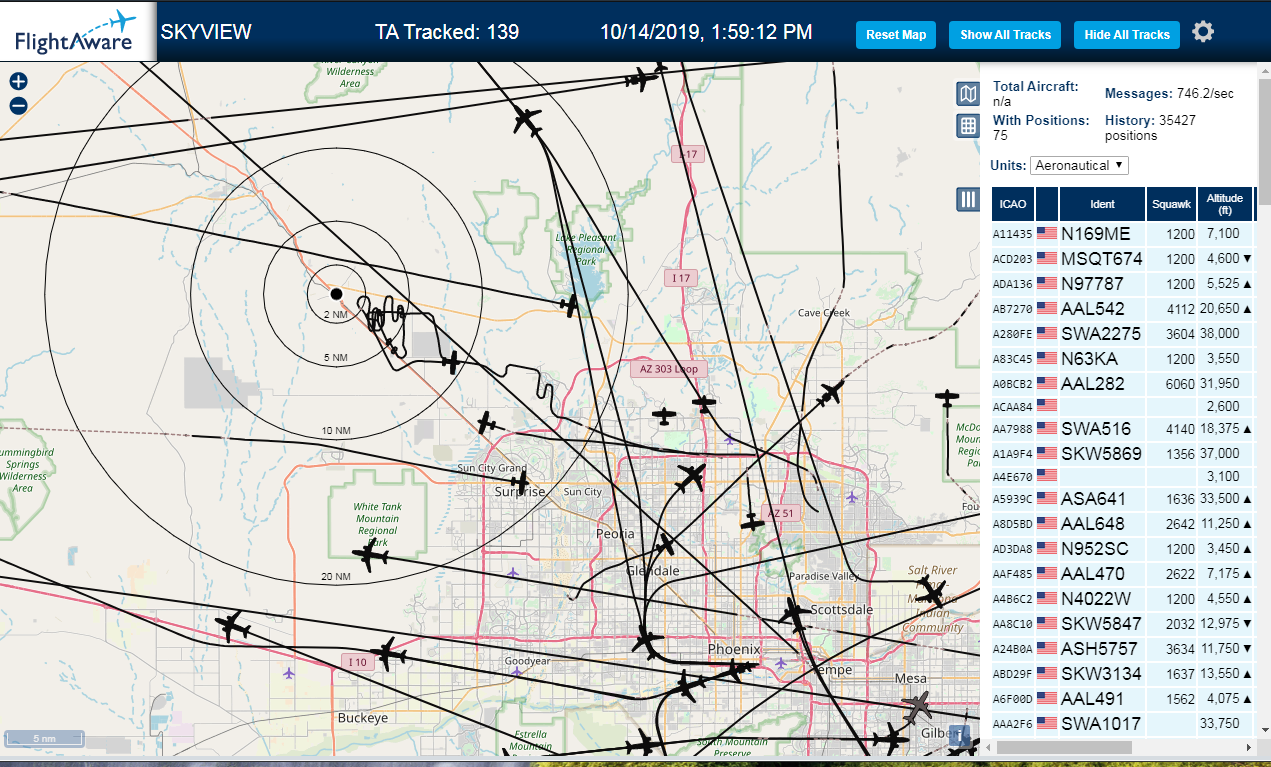This screenshot has width=1271, height=767.
Task: Select the N4022W ident in the table
Action: 1096,599
